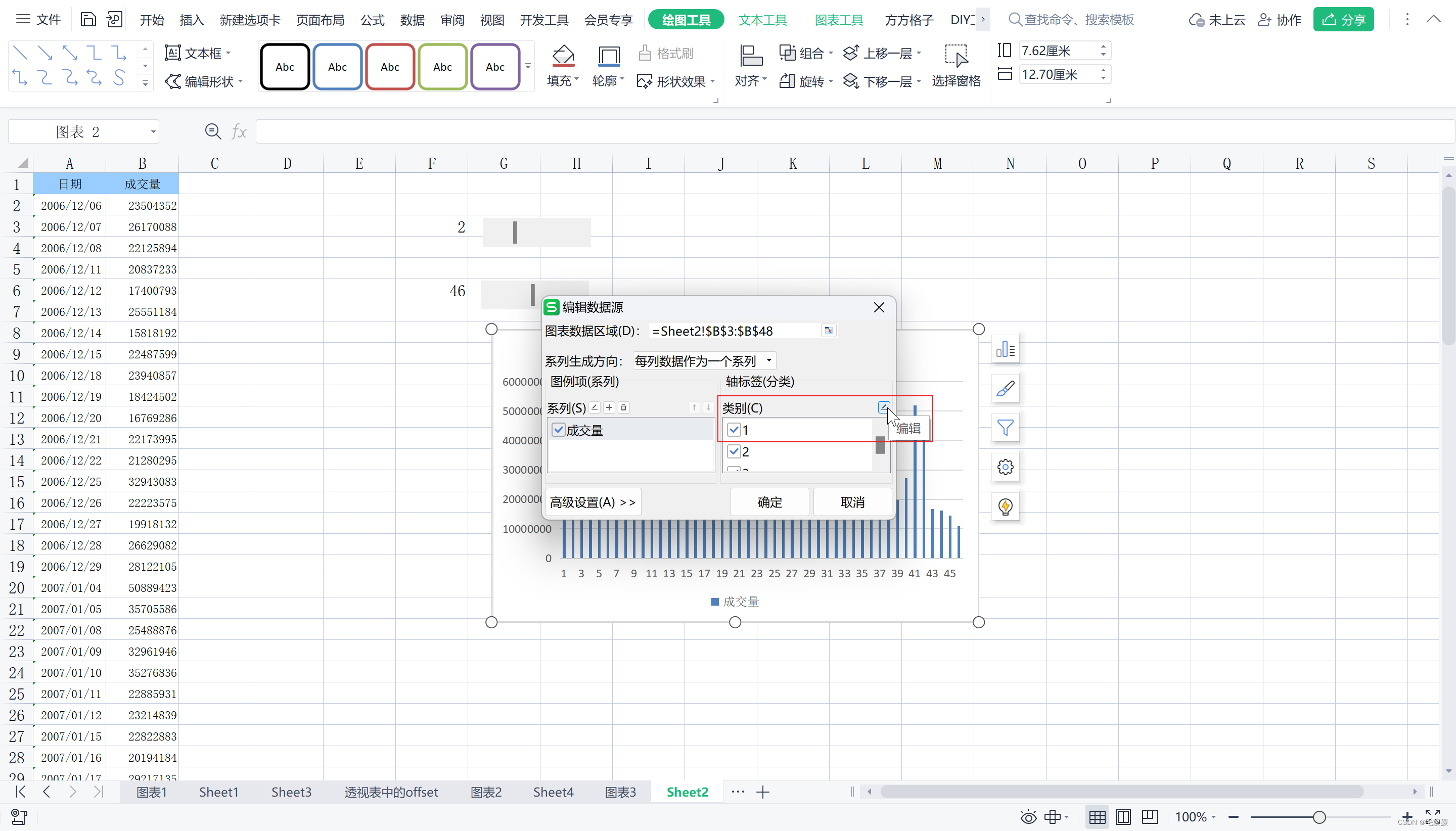1456x831 pixels.
Task: Click the edit series pencil icon
Action: coord(595,407)
